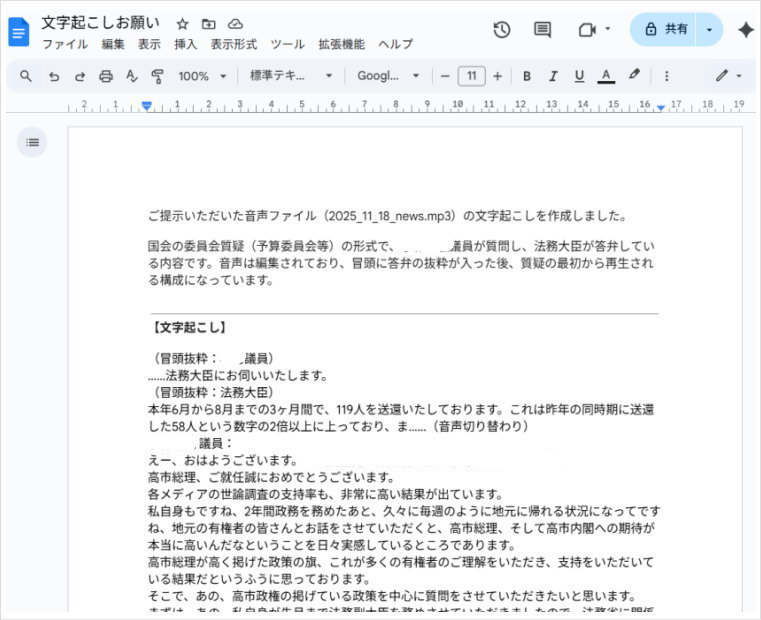
Task: Star this document
Action: tap(182, 23)
